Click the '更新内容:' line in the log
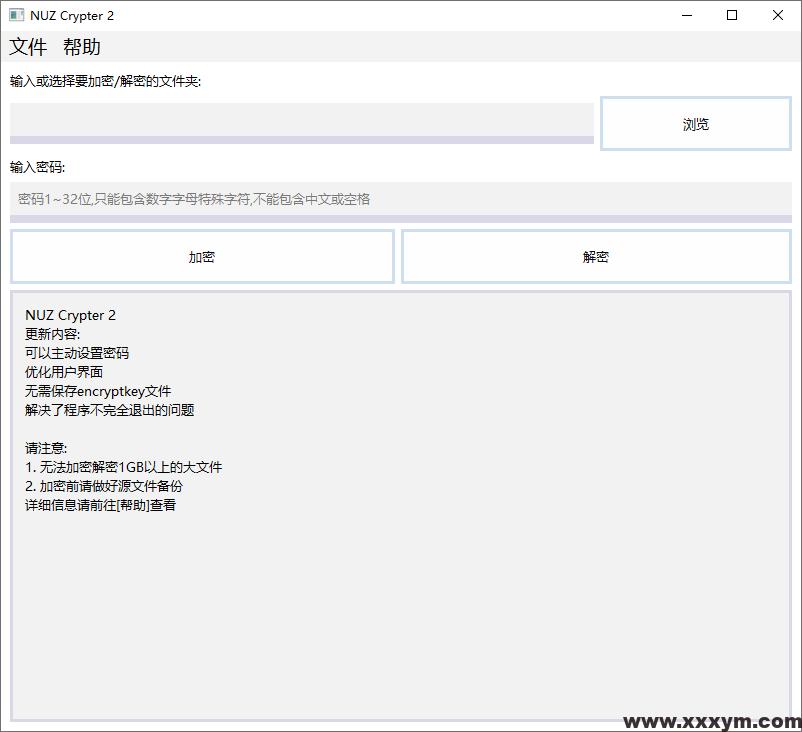The width and height of the screenshot is (802, 732). [53, 334]
